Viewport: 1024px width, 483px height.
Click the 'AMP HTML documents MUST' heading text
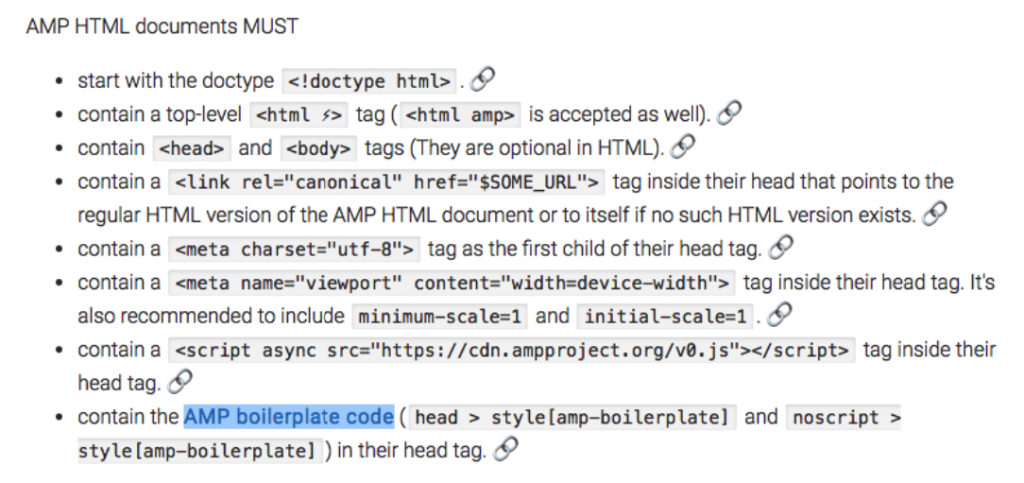[162, 26]
